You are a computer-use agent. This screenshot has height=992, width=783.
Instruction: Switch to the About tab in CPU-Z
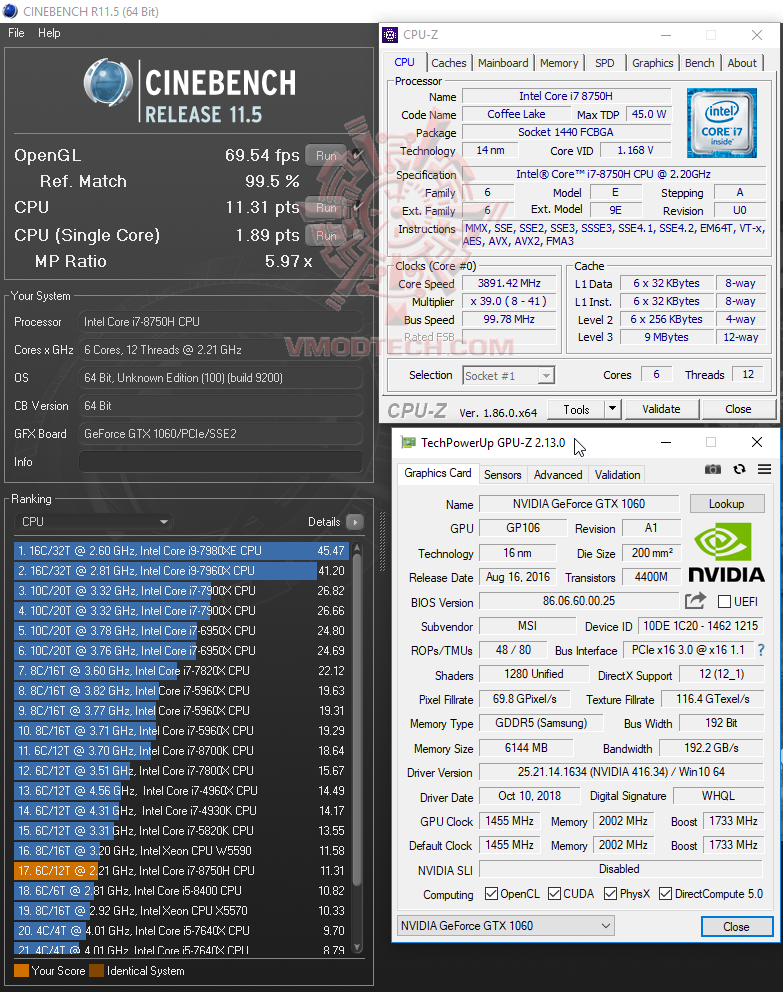point(742,63)
